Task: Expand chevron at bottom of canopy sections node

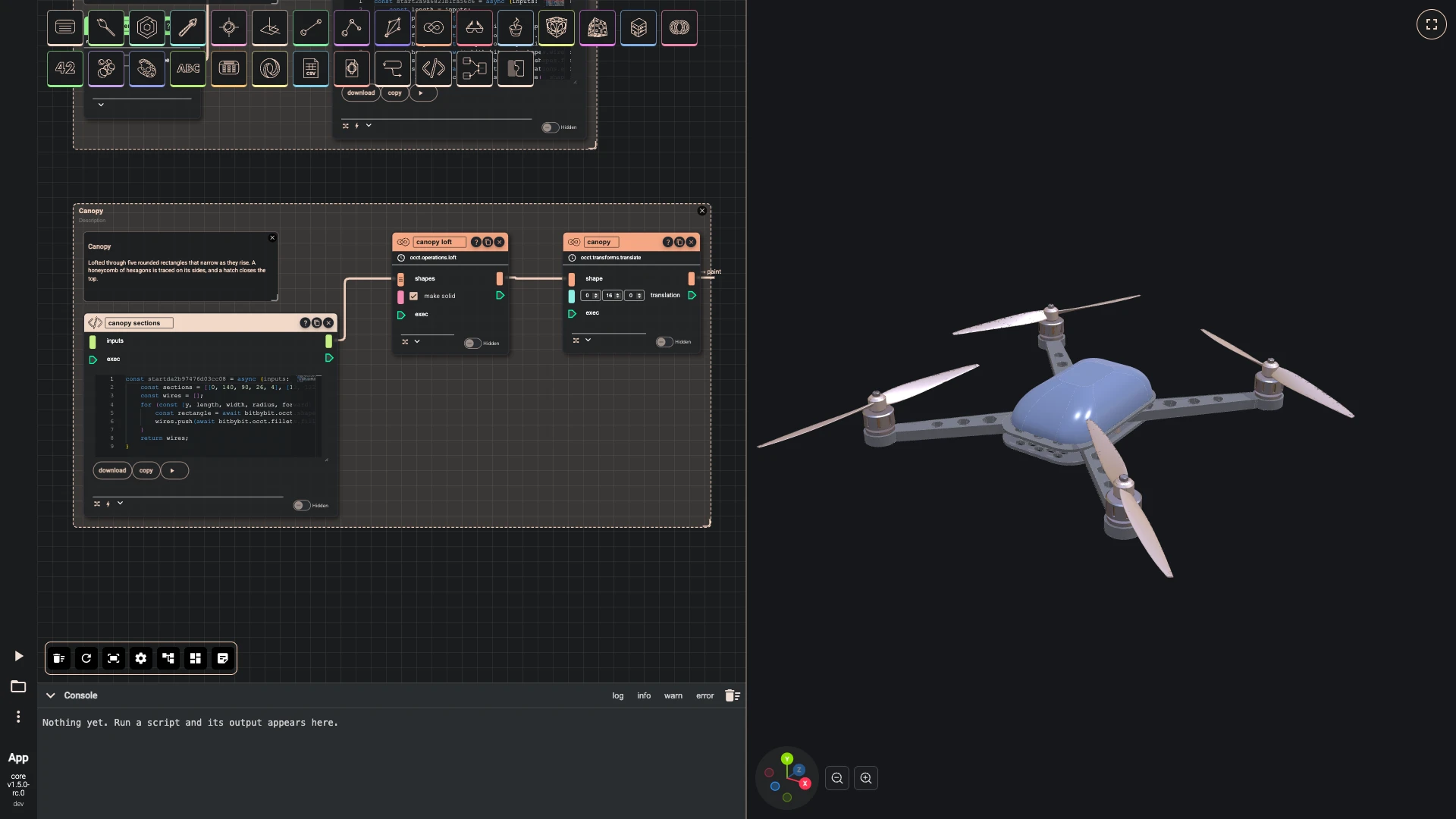Action: [x=120, y=504]
